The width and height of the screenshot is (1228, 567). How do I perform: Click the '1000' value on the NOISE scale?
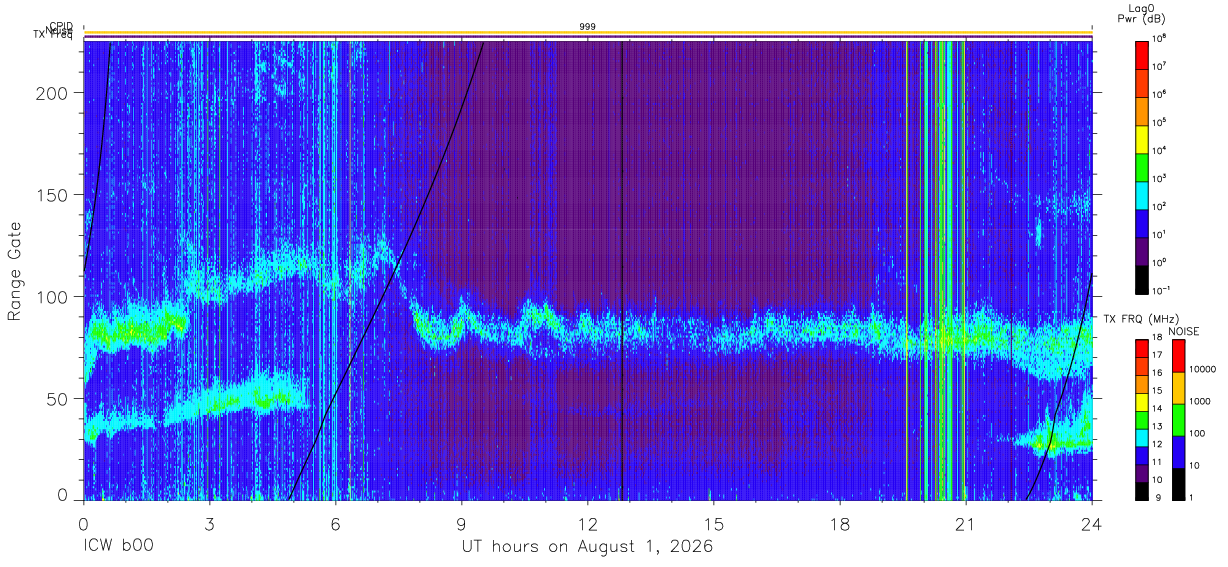pyautogui.click(x=1201, y=402)
